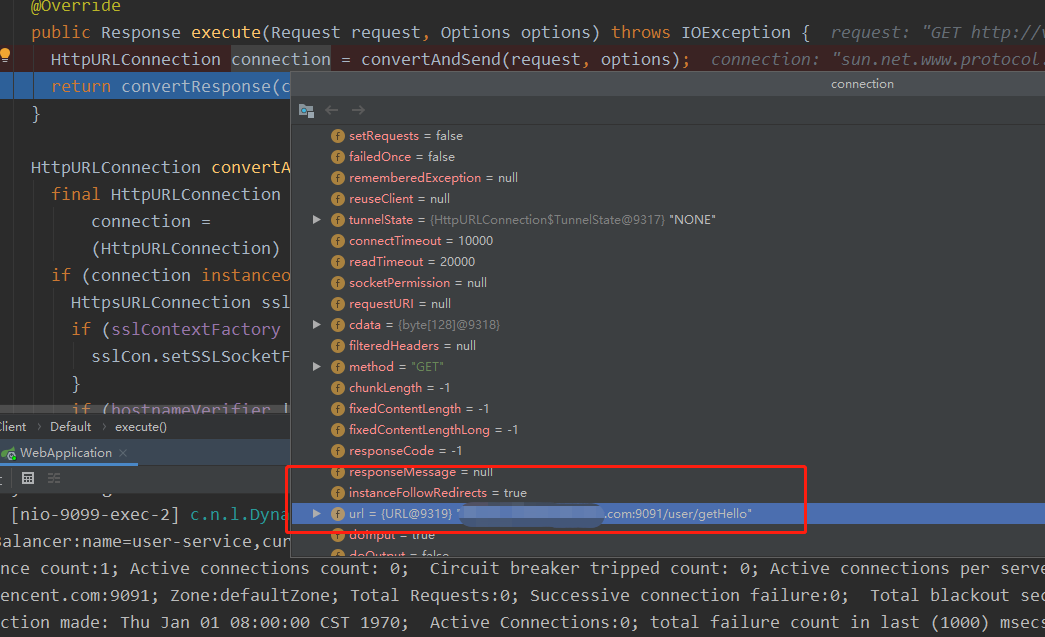Select the responseCode = -1 row
Image resolution: width=1045 pixels, height=637 pixels.
[667, 451]
